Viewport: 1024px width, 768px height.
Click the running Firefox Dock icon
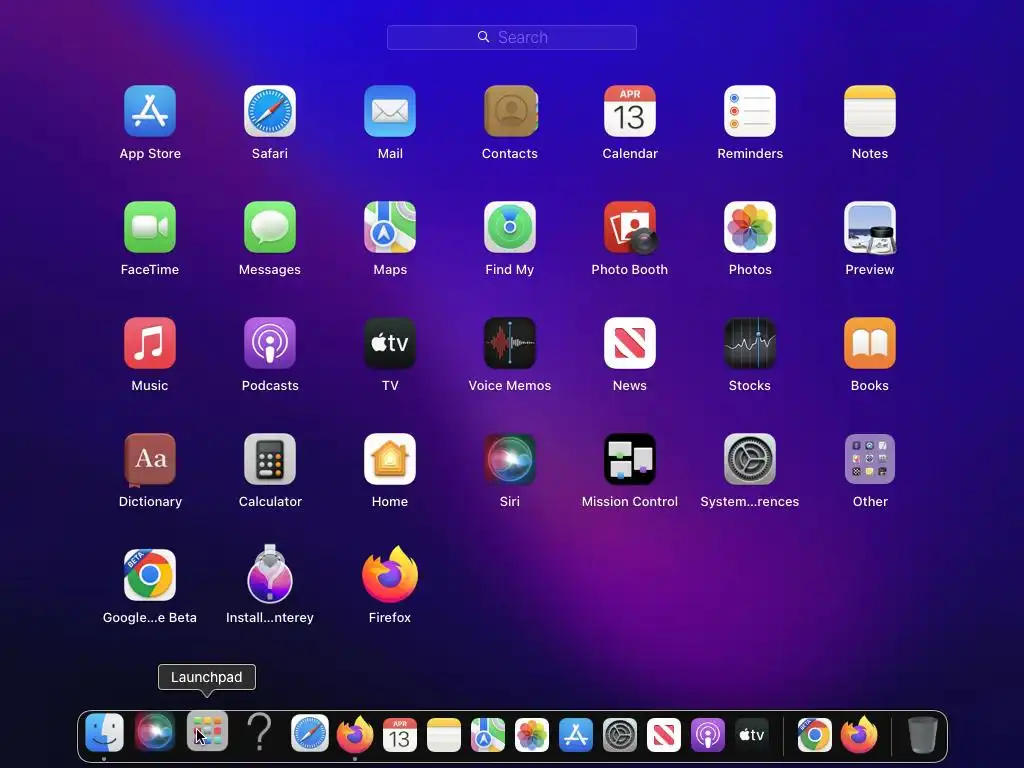pos(355,733)
